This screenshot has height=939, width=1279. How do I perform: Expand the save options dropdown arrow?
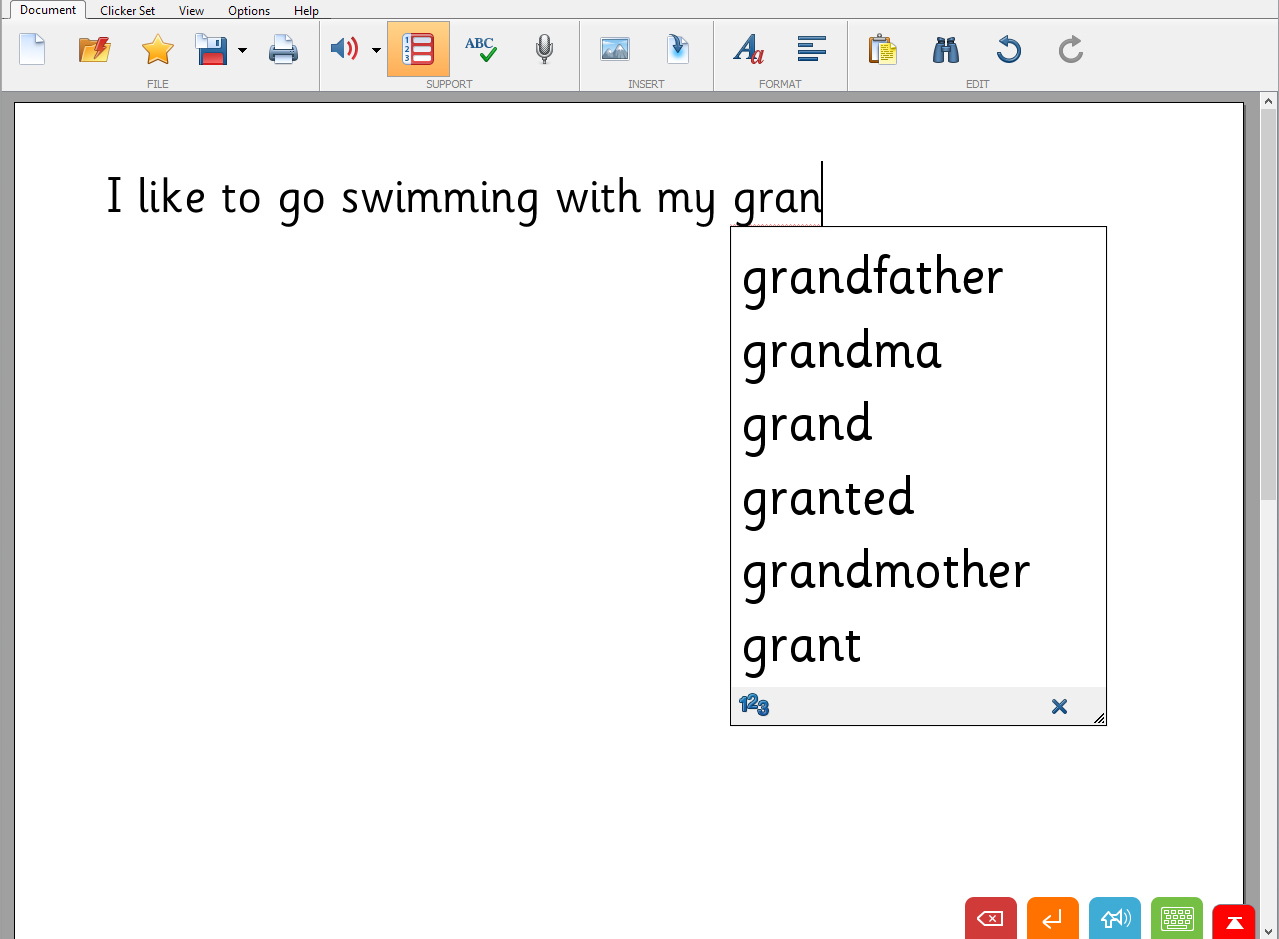tap(242, 50)
